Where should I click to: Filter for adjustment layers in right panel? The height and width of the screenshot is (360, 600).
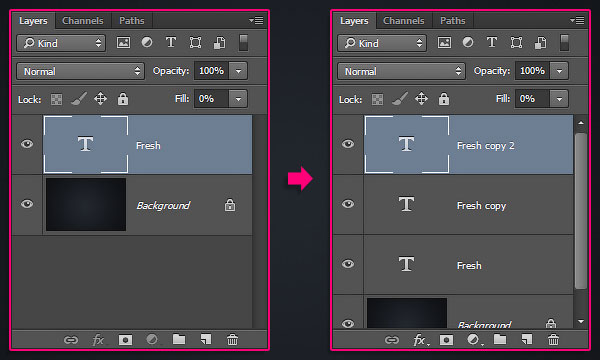[468, 42]
